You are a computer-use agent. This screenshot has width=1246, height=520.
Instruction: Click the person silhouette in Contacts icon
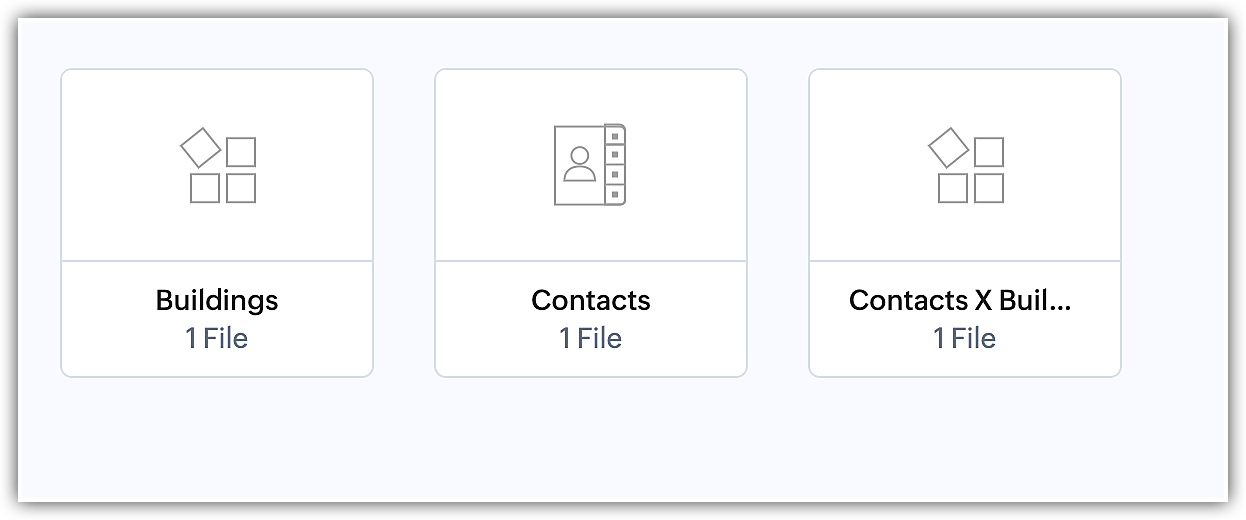coord(579,164)
